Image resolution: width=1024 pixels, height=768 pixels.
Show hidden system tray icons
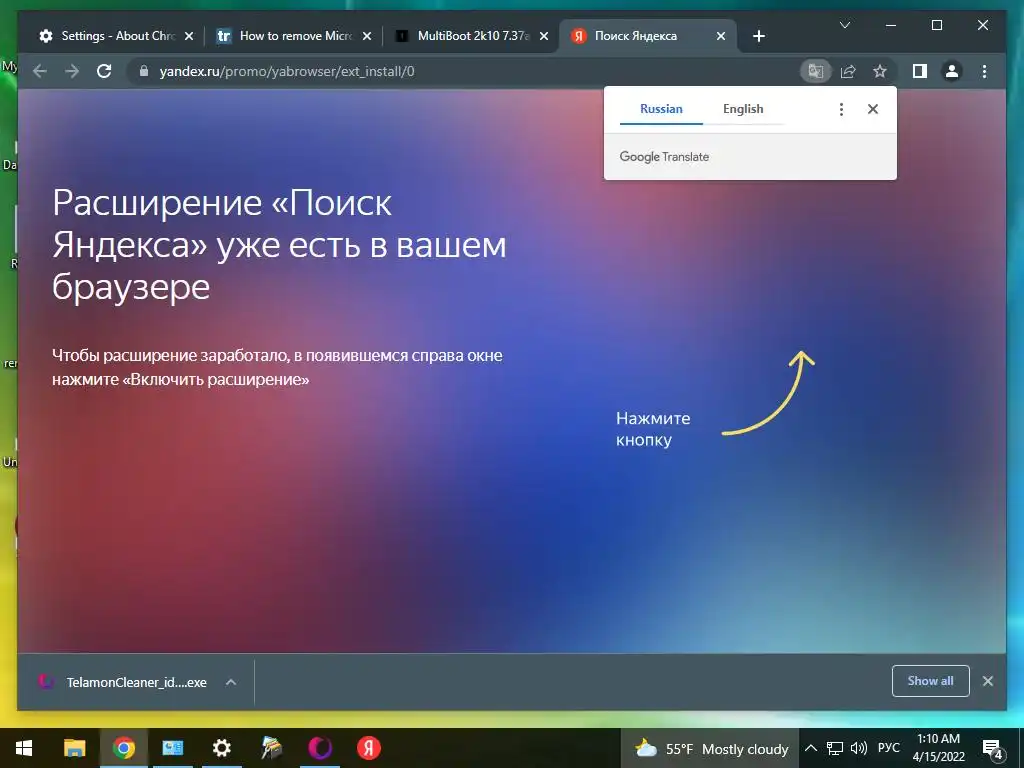[x=810, y=748]
